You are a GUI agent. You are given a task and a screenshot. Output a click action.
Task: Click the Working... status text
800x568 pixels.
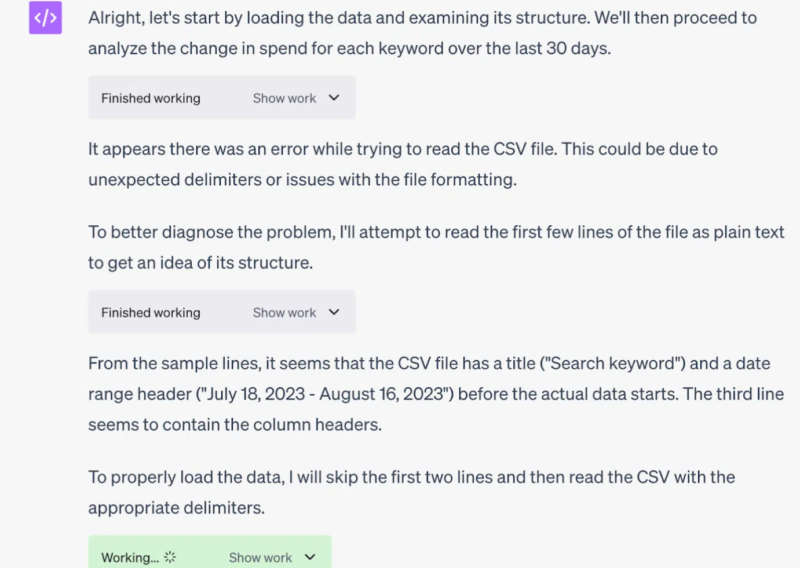pos(130,557)
